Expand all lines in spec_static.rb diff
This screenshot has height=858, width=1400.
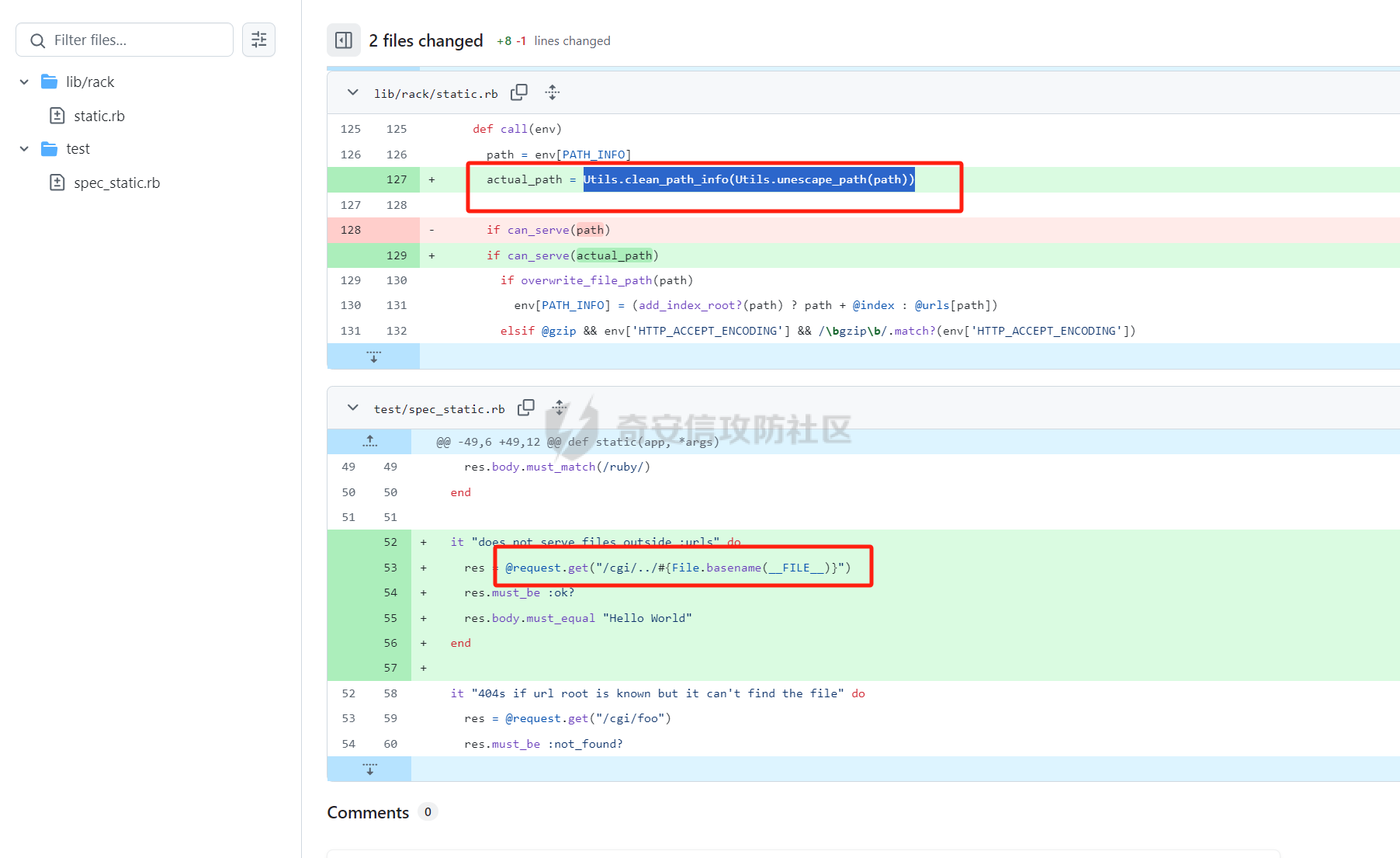(560, 408)
